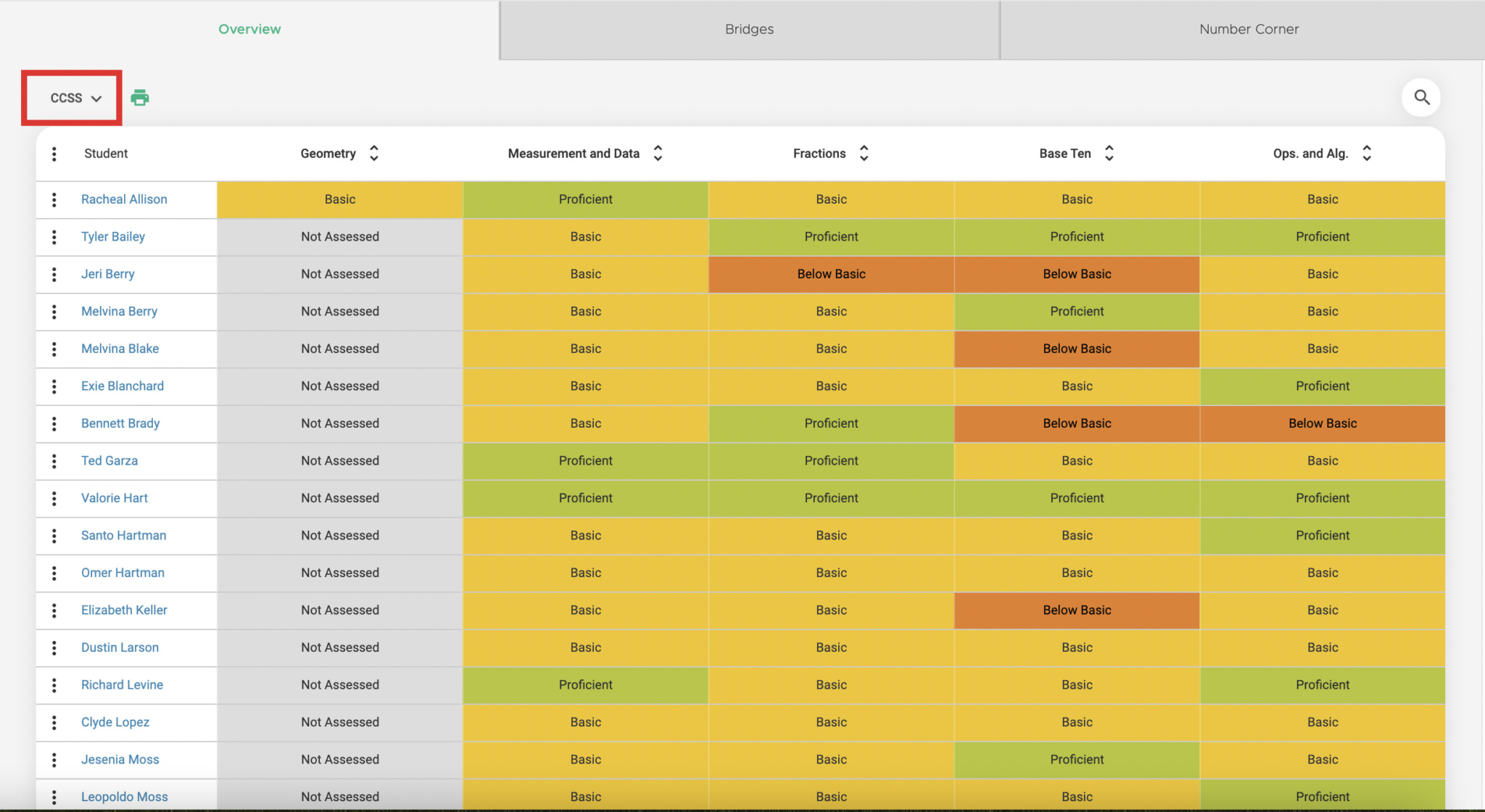The height and width of the screenshot is (812, 1485).
Task: Sort by the Fractions column arrows
Action: (x=864, y=153)
